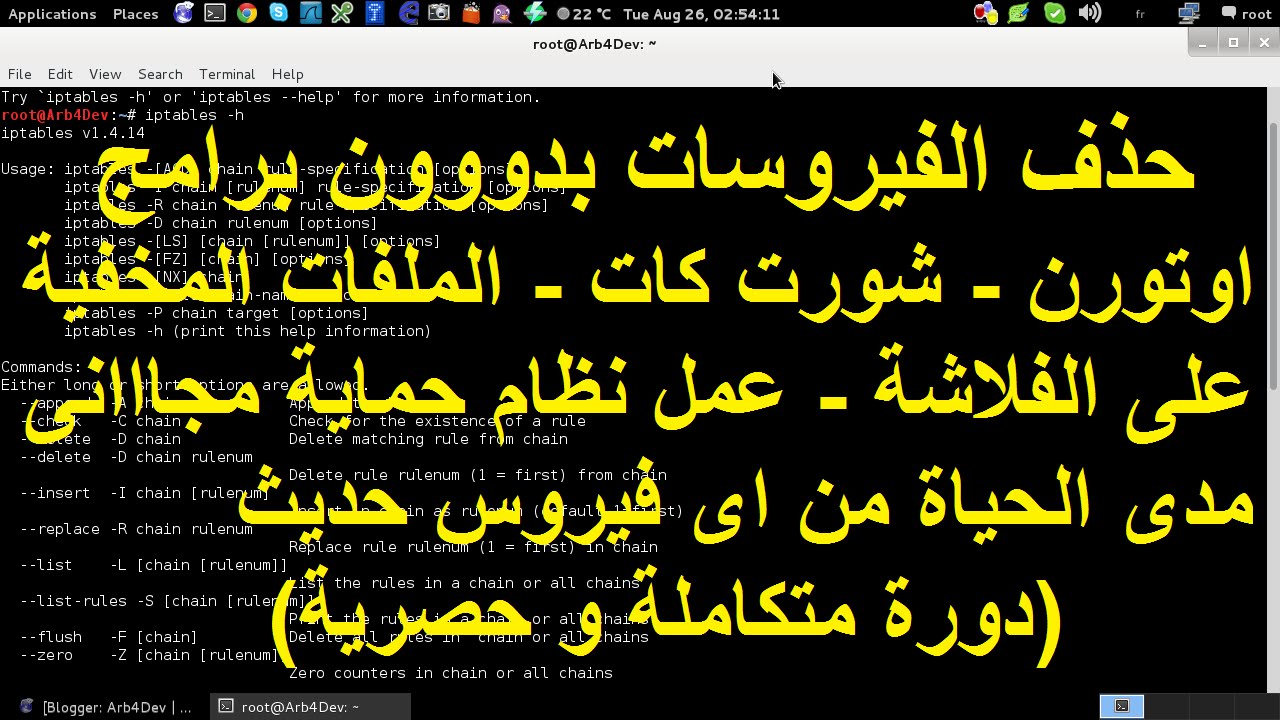The width and height of the screenshot is (1280, 720).
Task: Click the '--zero -Z [chain [rulenum]]' line
Action: coord(149,655)
